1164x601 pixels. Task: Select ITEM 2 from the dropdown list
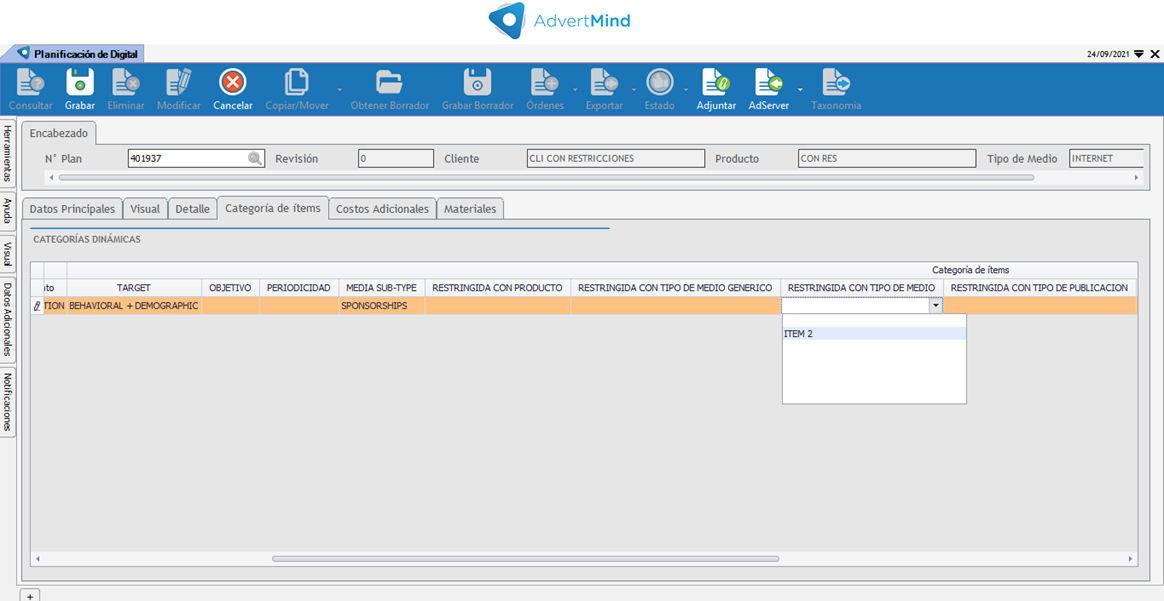[x=874, y=334]
